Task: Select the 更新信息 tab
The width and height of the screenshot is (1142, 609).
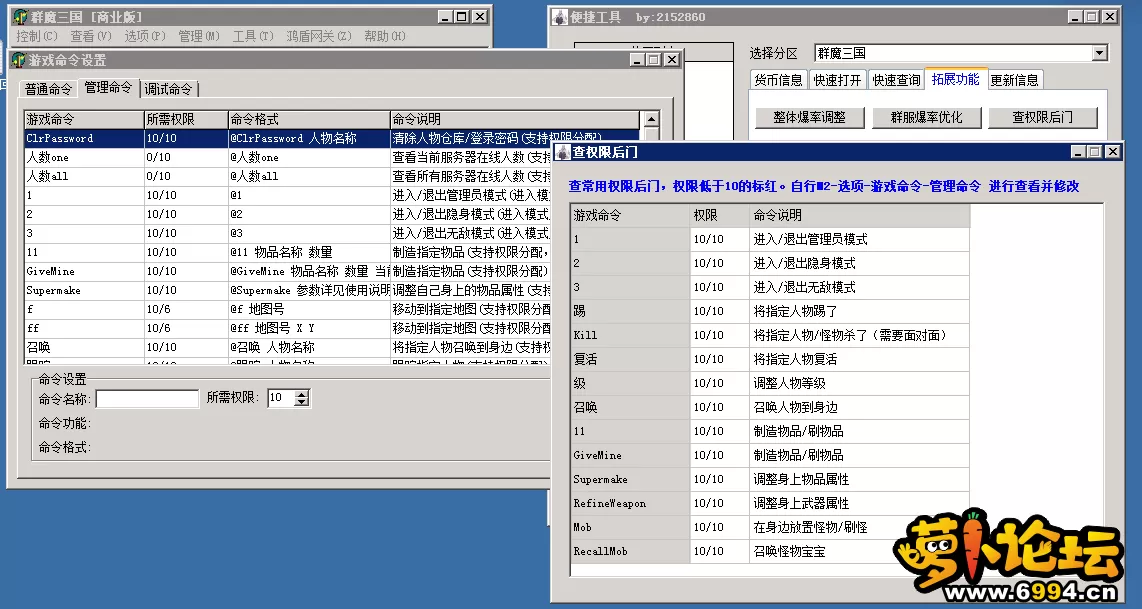Action: click(x=1015, y=80)
